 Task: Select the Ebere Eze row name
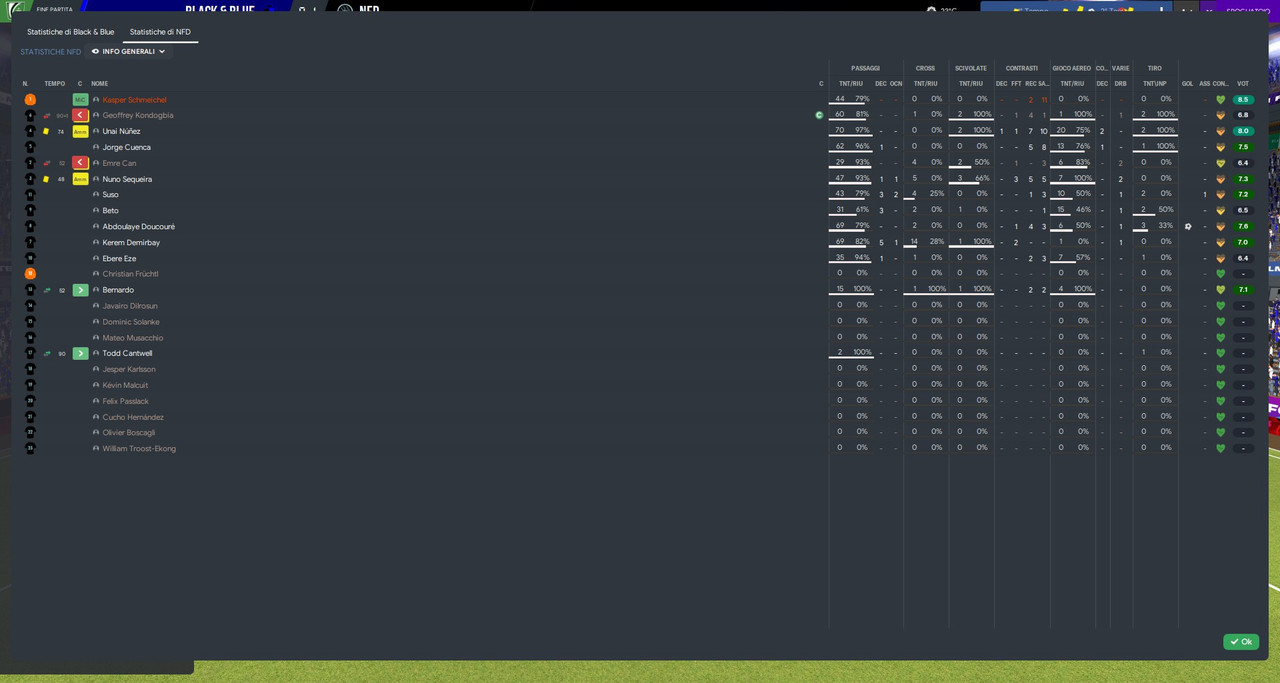pos(119,259)
